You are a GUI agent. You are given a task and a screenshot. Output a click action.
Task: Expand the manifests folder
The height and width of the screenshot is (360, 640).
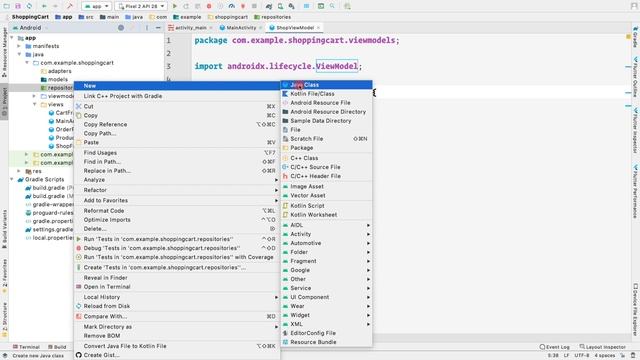(19, 46)
